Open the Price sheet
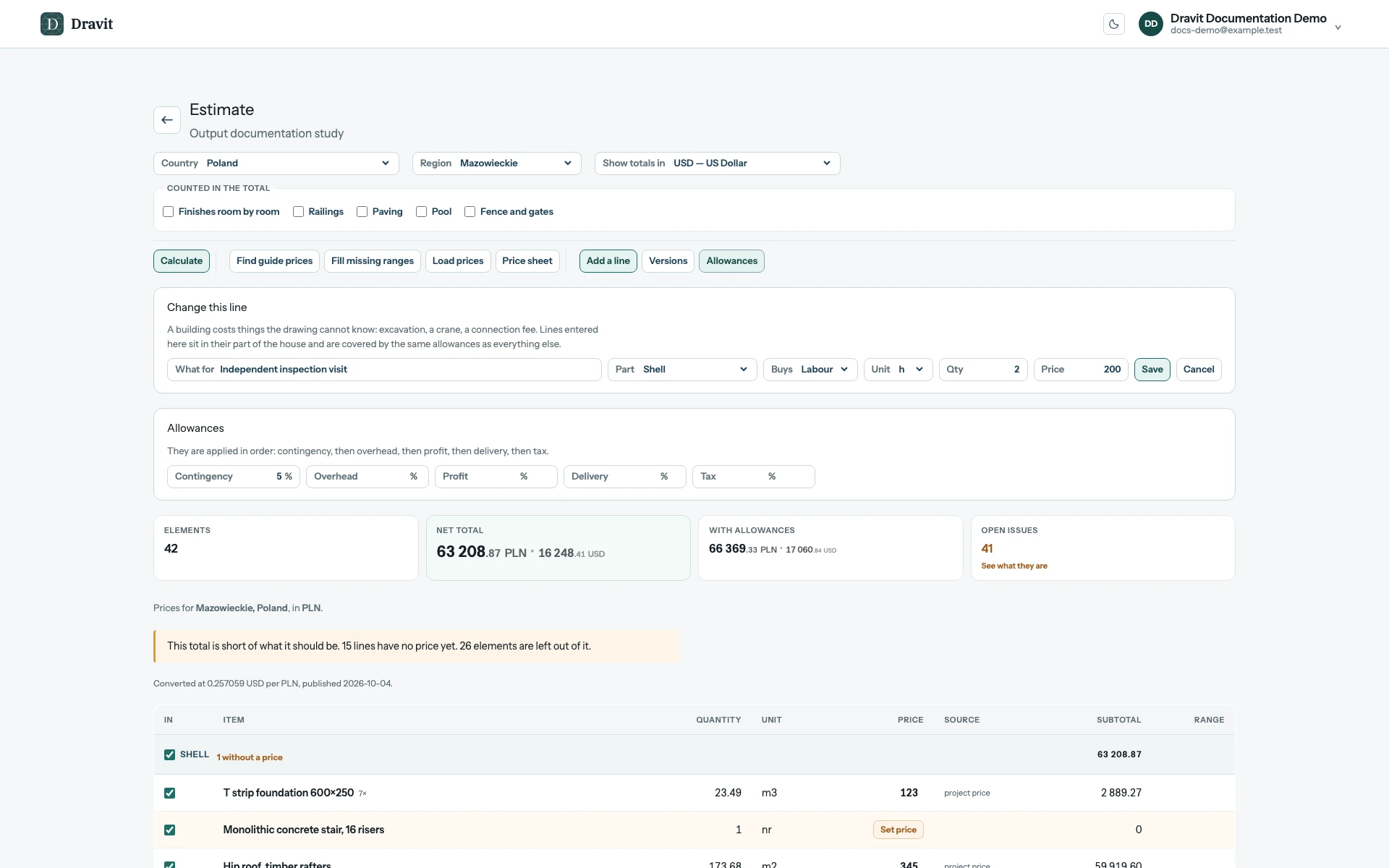The width and height of the screenshot is (1389, 868). 527,261
